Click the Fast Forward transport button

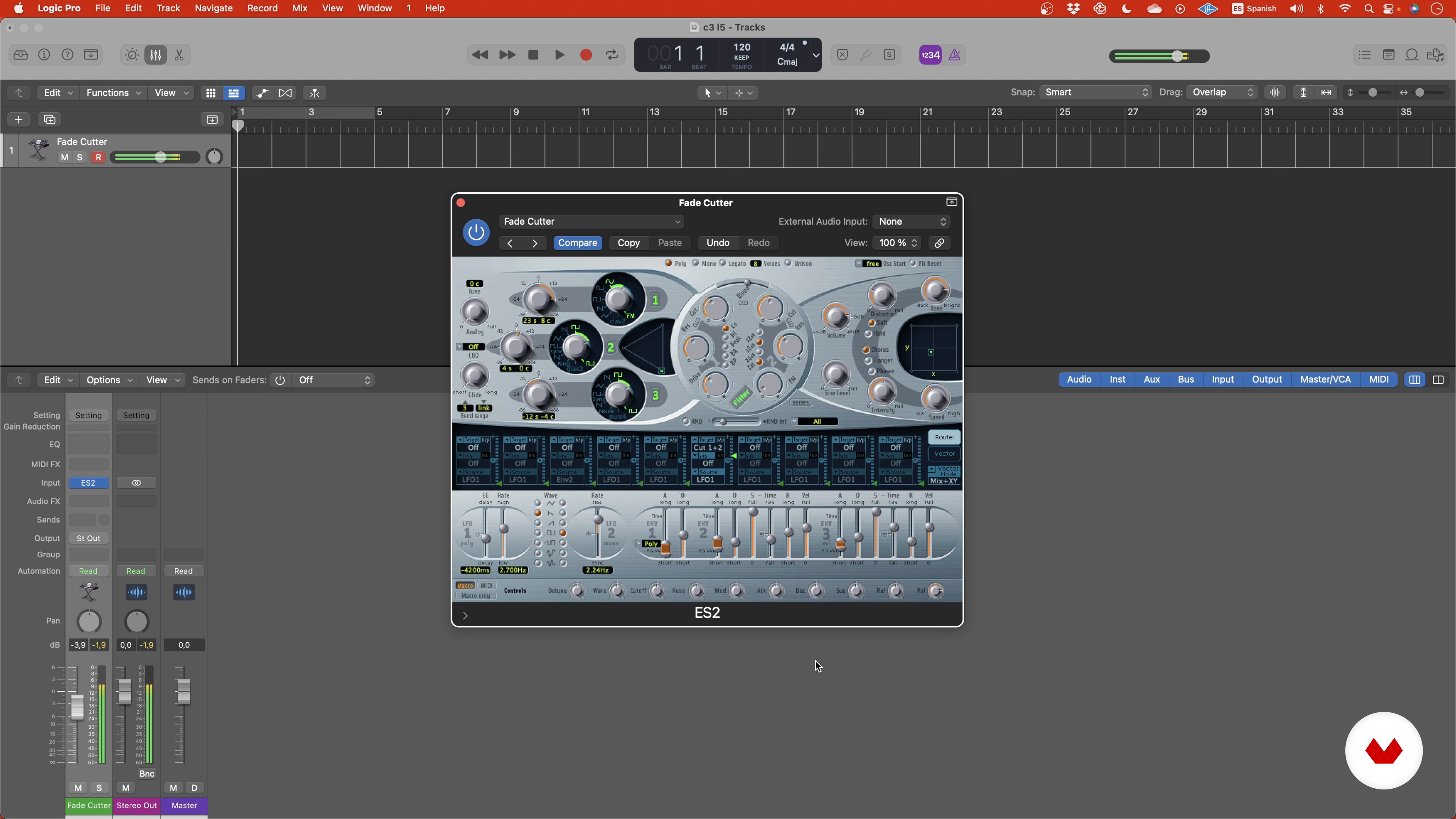point(507,55)
